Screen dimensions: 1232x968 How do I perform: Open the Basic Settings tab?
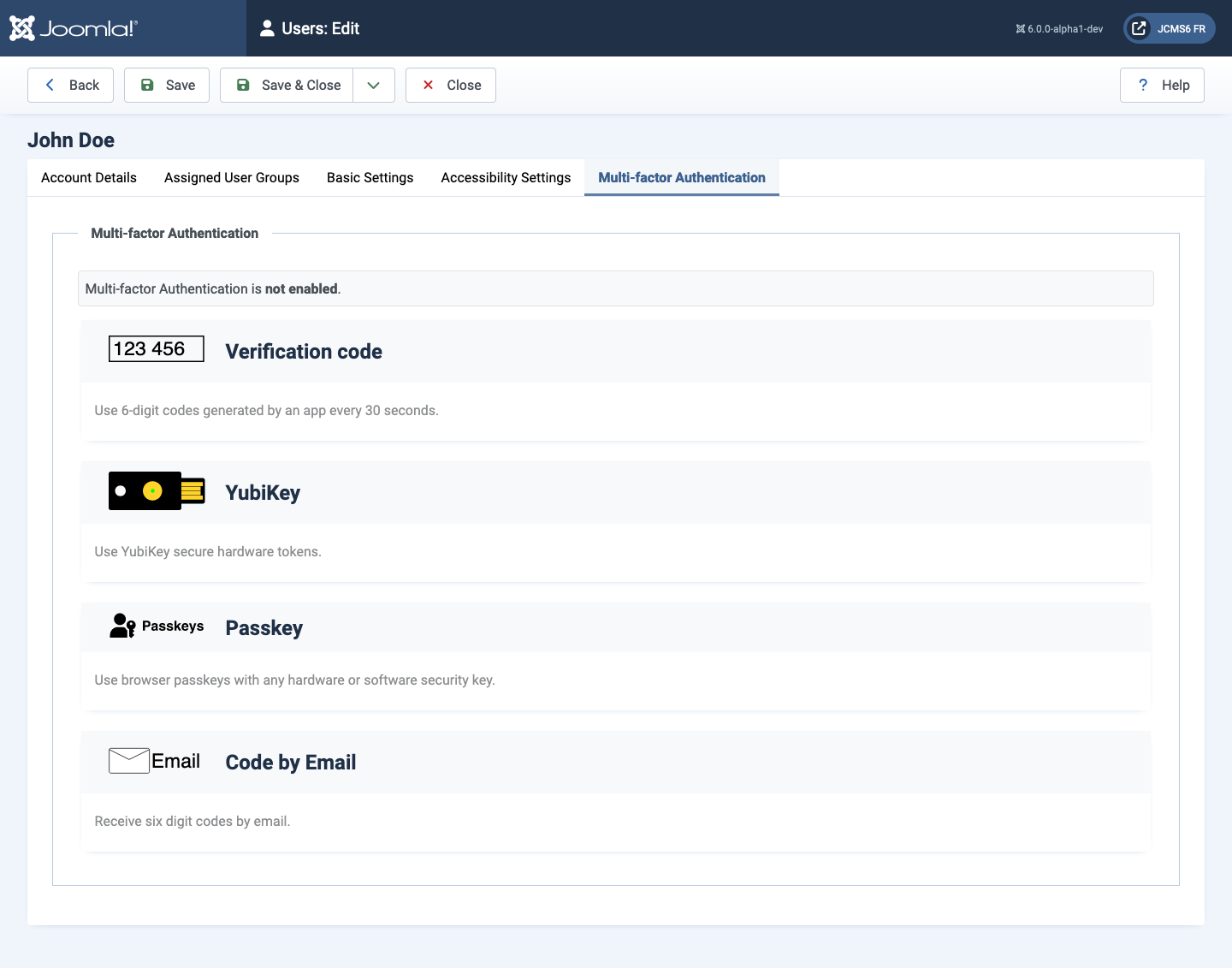point(370,177)
